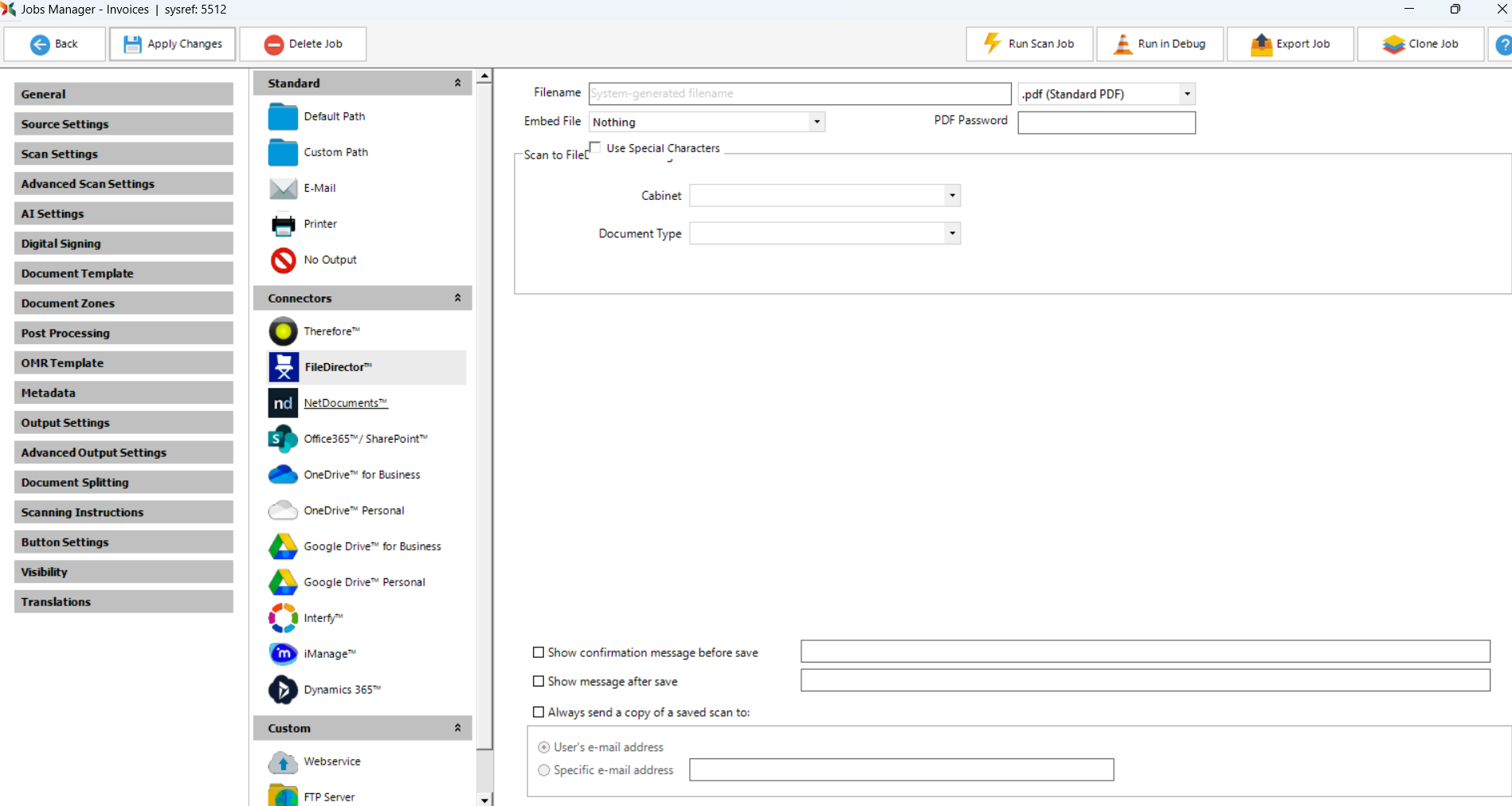Click the Therefore connector icon
1512x806 pixels.
pos(283,331)
